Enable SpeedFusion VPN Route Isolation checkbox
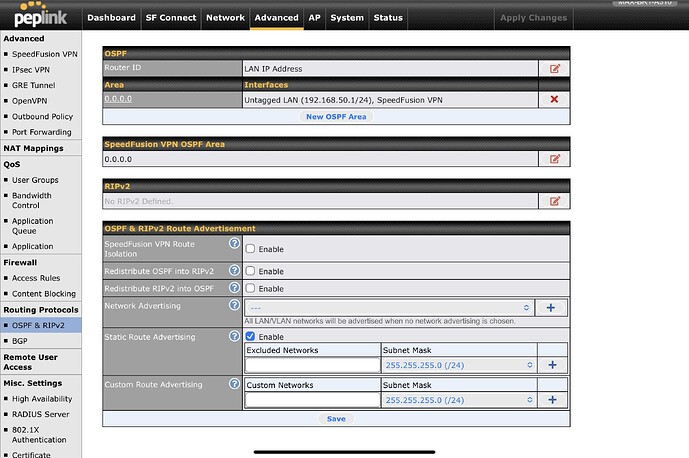This screenshot has height=458, width=689. (250, 248)
